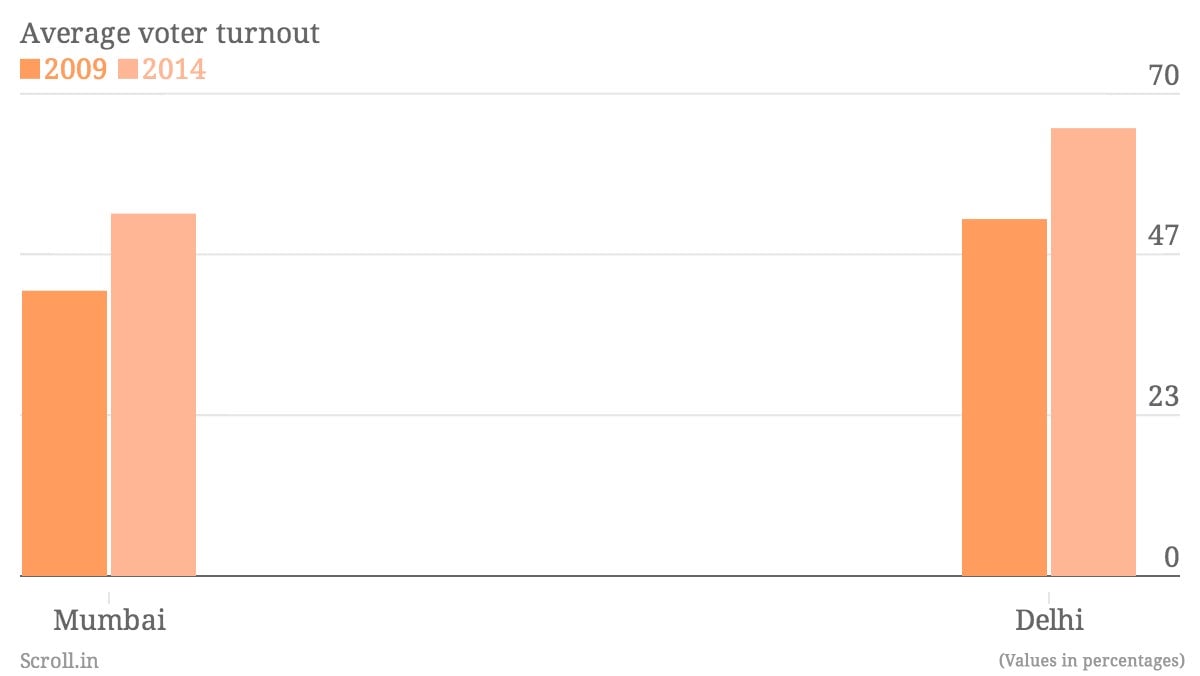This screenshot has height=676, width=1200.
Task: Click the 23 y-axis value
Action: point(1164,396)
